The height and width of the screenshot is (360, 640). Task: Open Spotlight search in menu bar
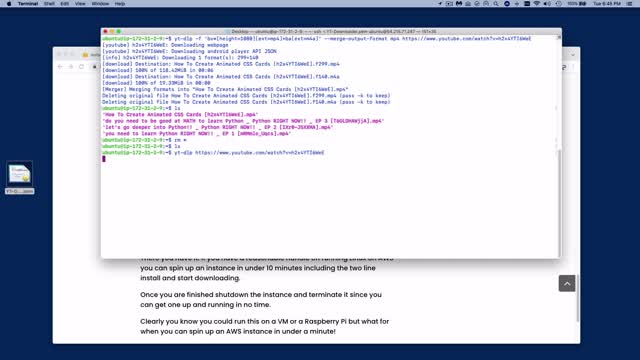[x=496, y=4]
